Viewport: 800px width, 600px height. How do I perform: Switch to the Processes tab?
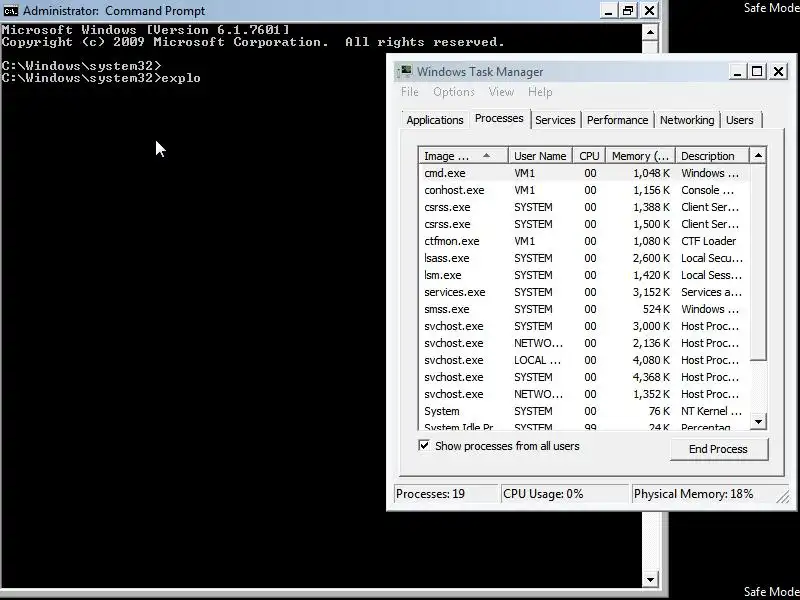(x=499, y=118)
